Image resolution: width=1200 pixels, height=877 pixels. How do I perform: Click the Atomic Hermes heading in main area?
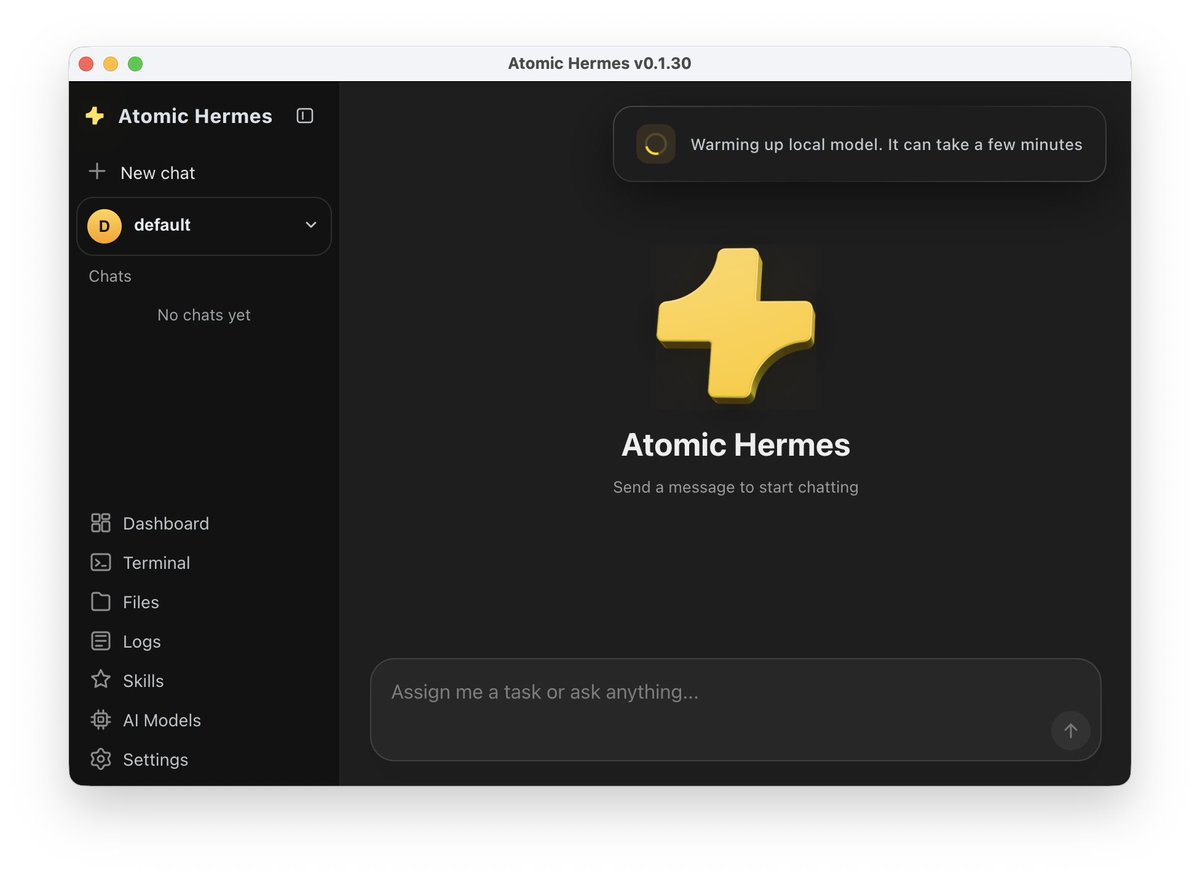(x=736, y=445)
